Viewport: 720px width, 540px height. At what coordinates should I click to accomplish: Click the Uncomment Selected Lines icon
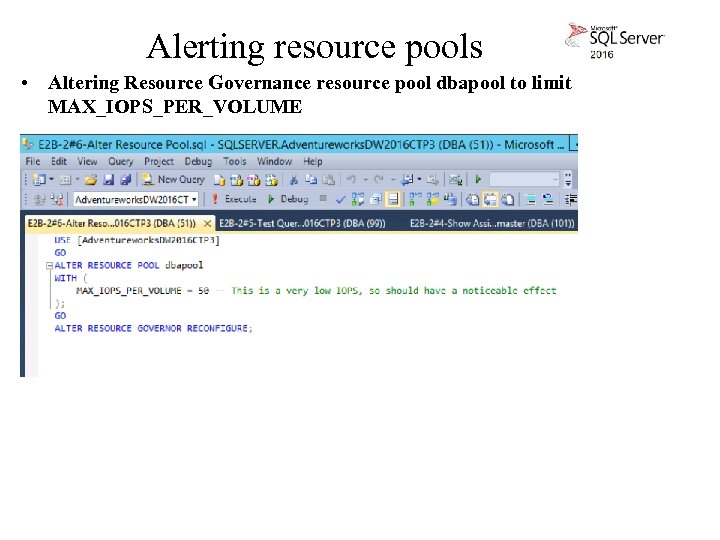(548, 199)
